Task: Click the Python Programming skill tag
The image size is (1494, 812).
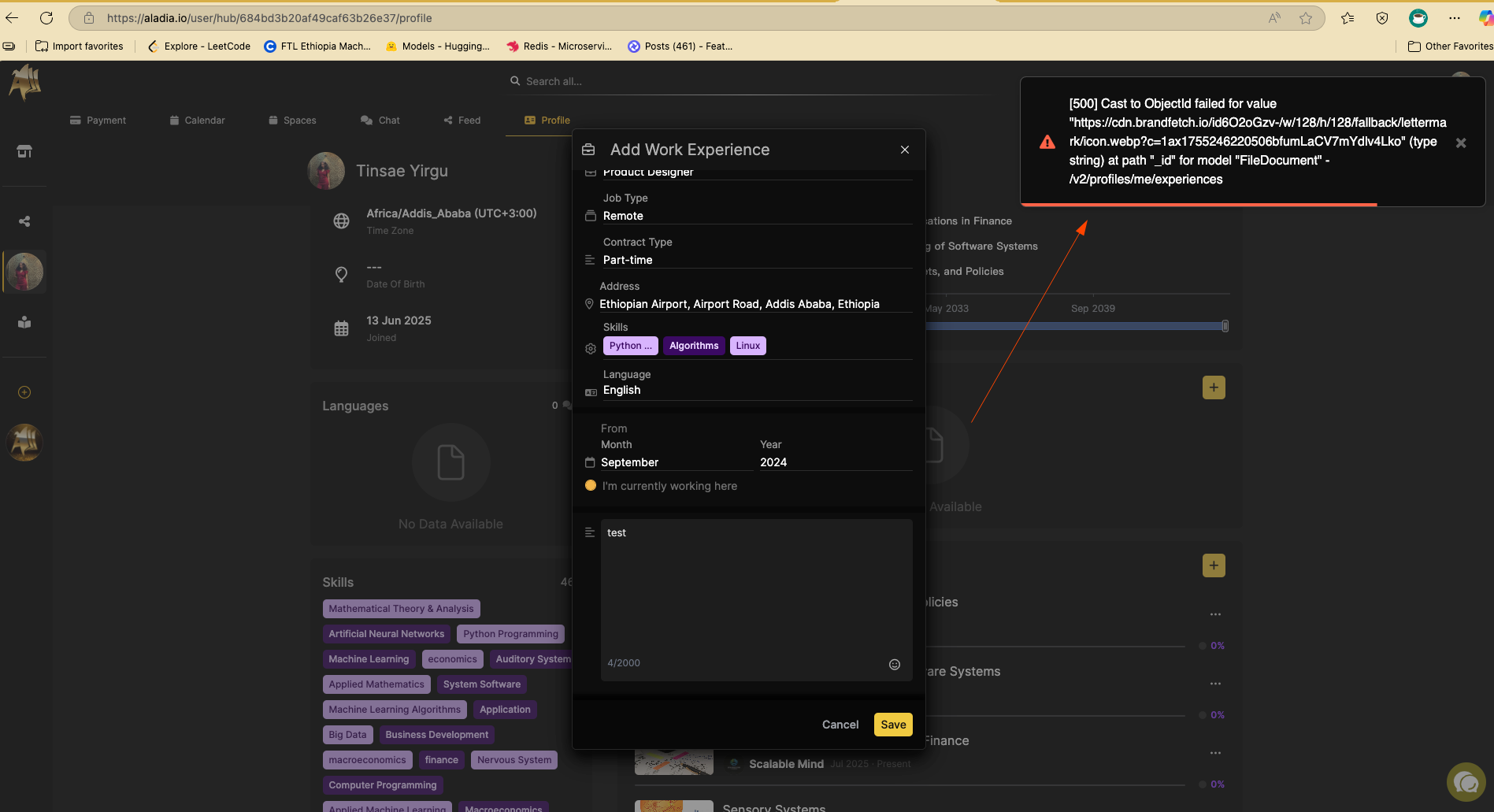Action: [510, 634]
